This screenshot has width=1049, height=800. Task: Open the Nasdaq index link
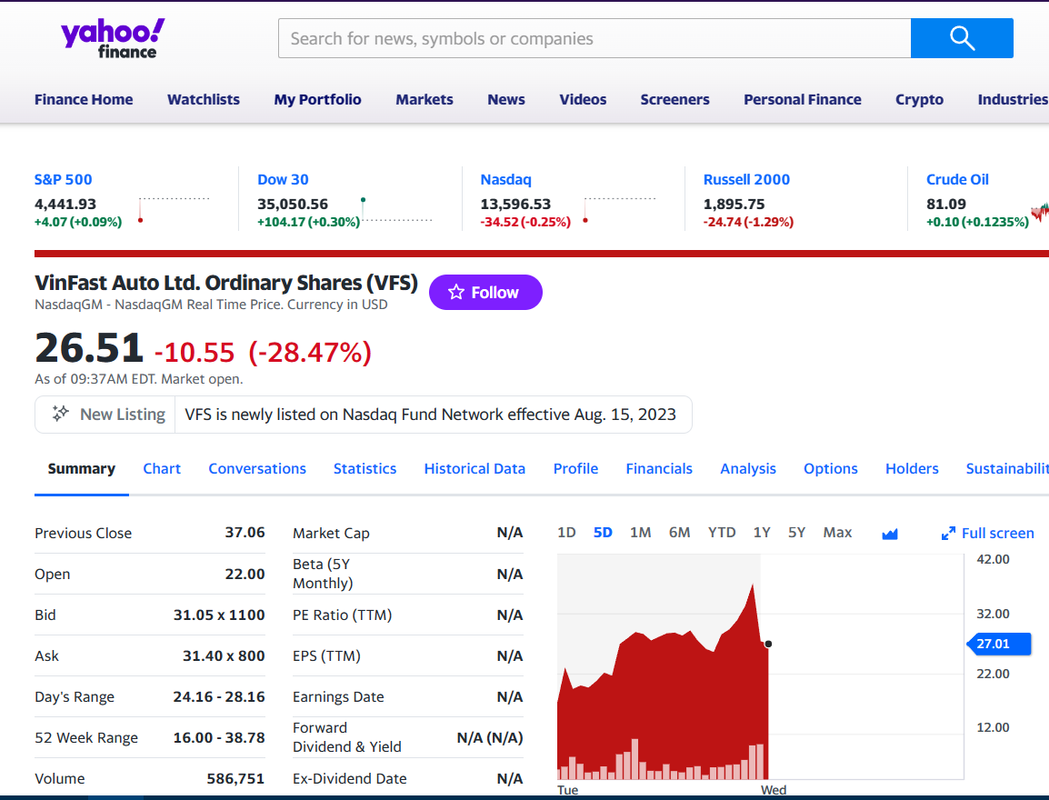click(506, 179)
